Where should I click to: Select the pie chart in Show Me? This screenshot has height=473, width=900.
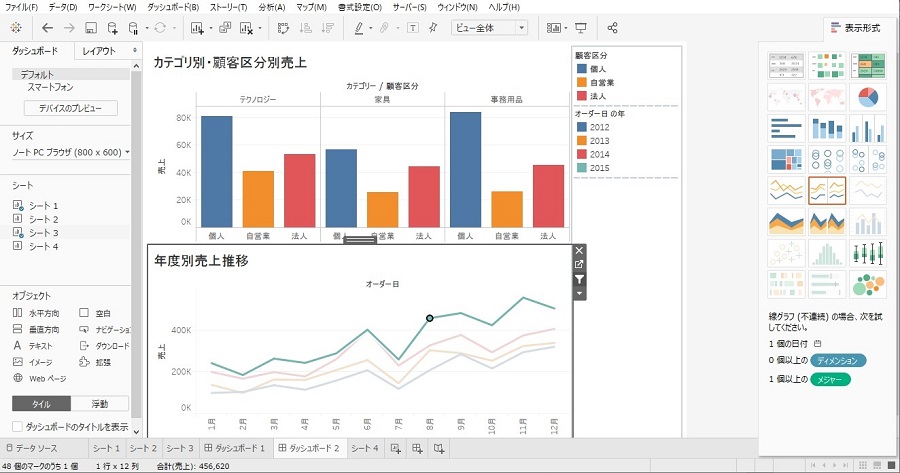[868, 98]
